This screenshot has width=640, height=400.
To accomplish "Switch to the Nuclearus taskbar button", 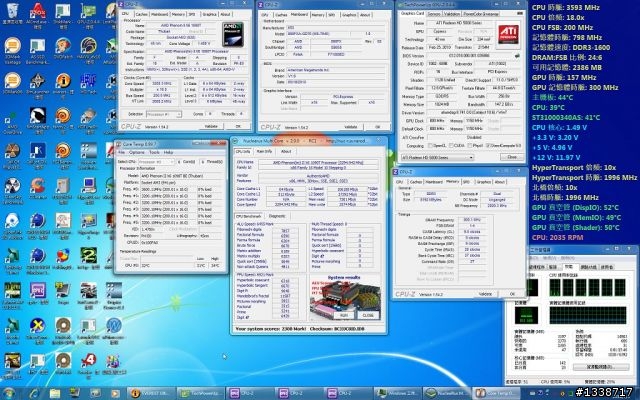I will point(447,393).
